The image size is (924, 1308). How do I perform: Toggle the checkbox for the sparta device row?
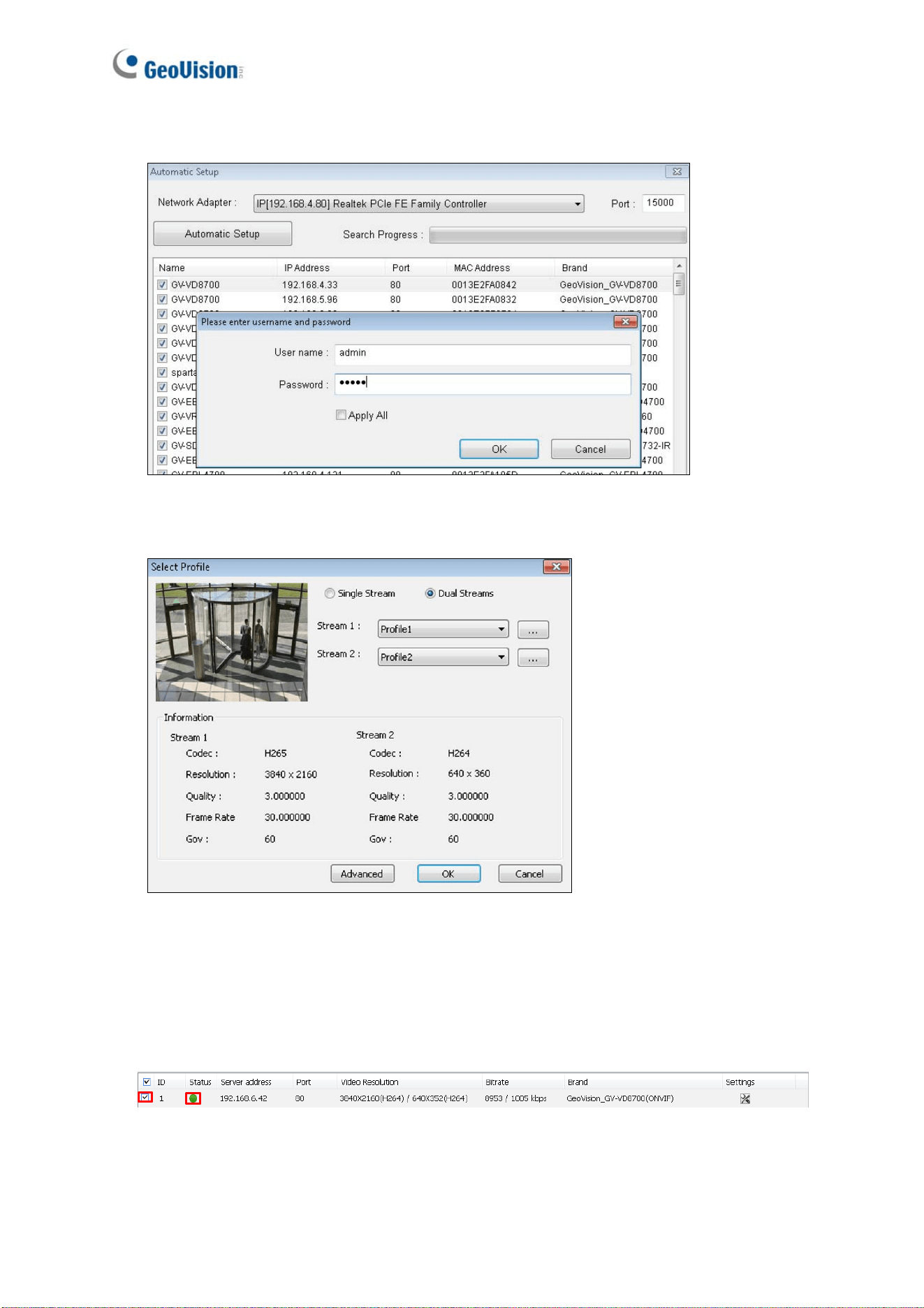[162, 372]
